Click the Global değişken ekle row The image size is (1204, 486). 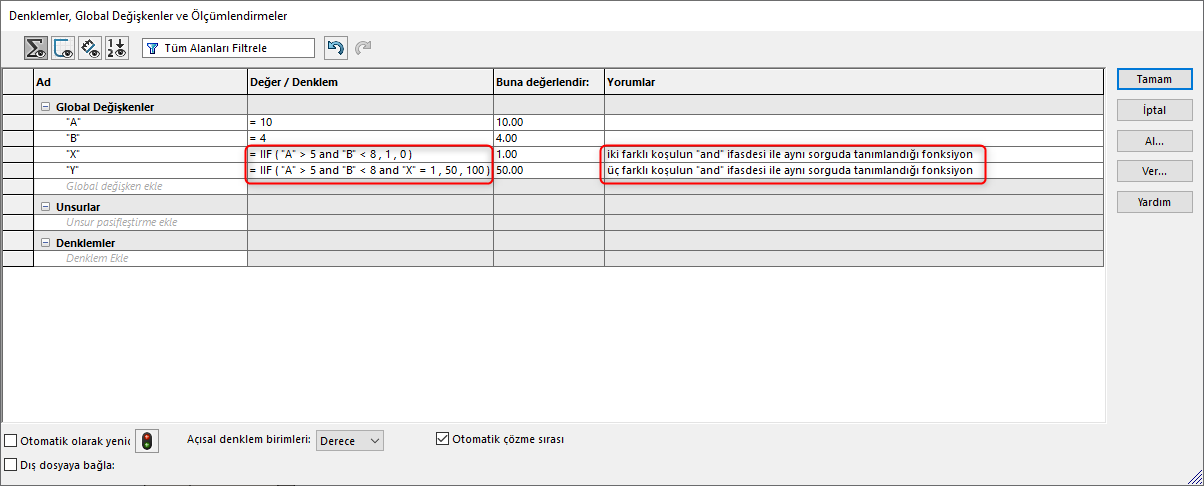[x=140, y=186]
